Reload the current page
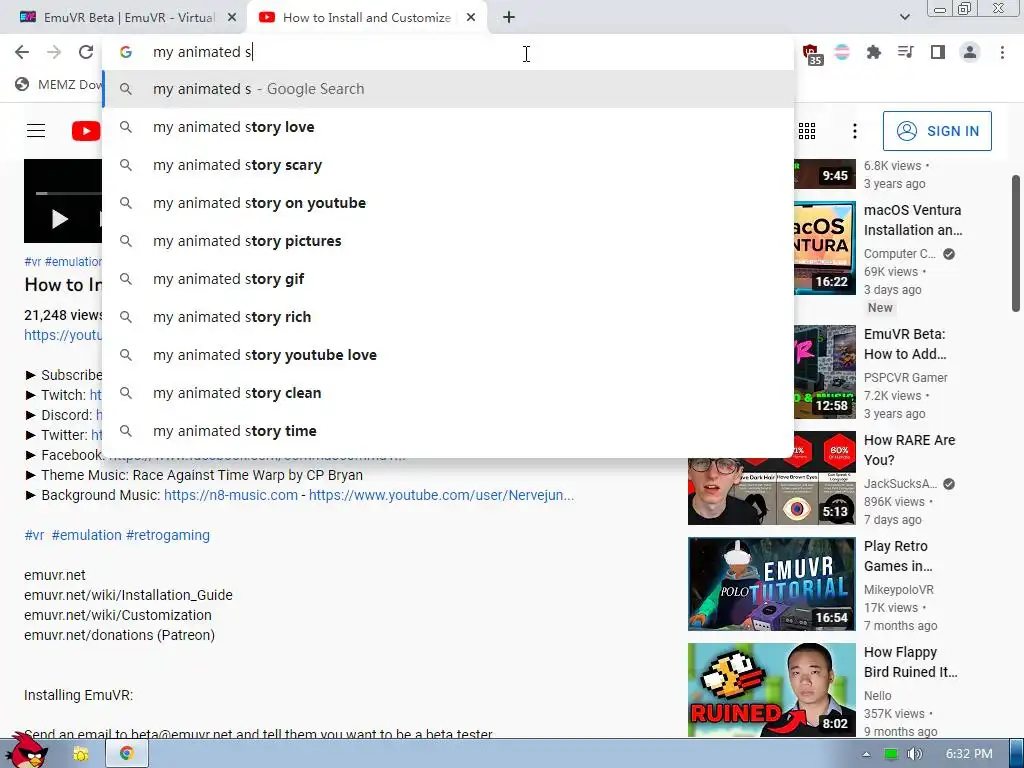 click(x=86, y=52)
